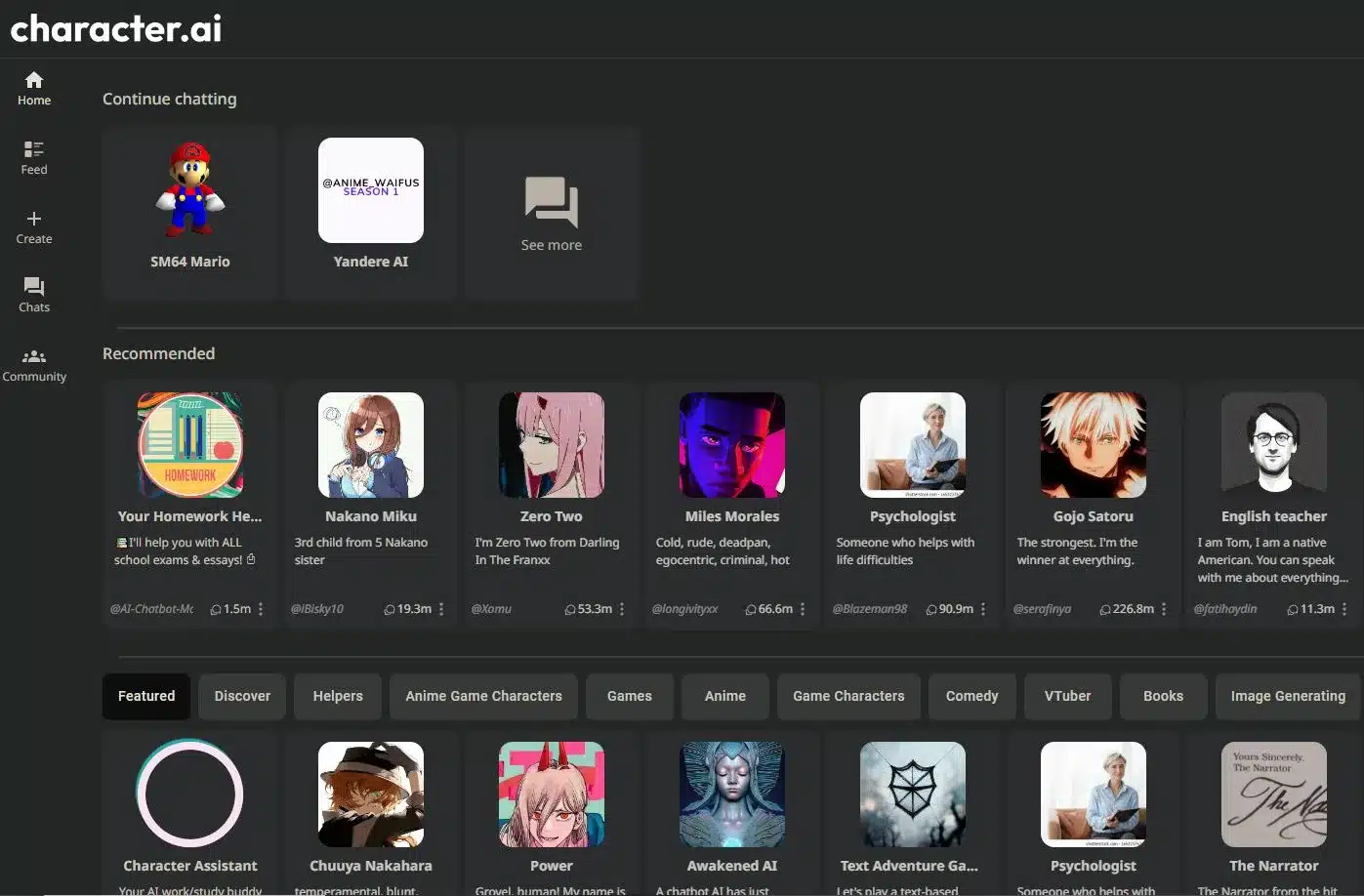Switch to the Discover tab
This screenshot has width=1364, height=896.
pos(242,696)
